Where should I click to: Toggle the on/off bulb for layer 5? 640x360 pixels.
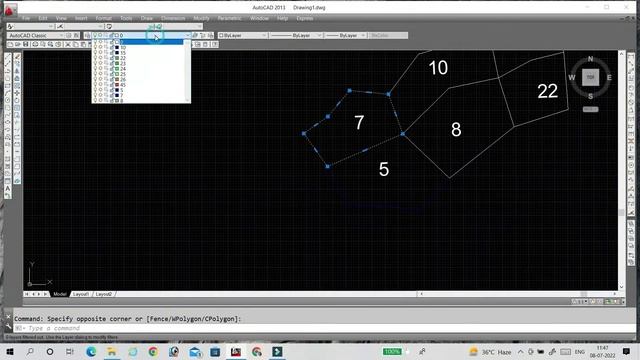[96, 90]
